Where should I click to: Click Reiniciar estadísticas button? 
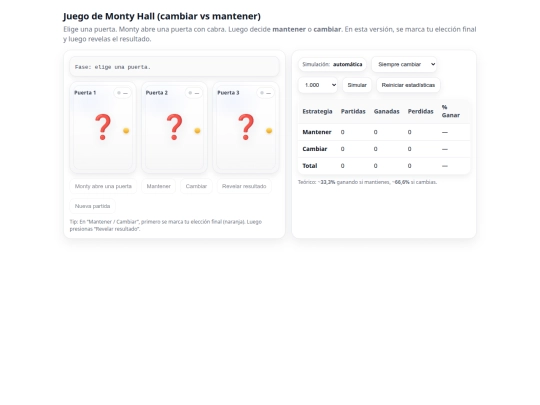tap(408, 85)
